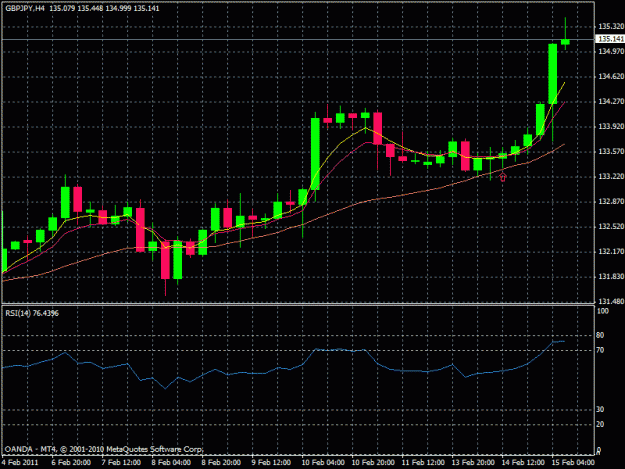Click the 134.270 price scale label
The height and width of the screenshot is (469, 625).
[611, 102]
